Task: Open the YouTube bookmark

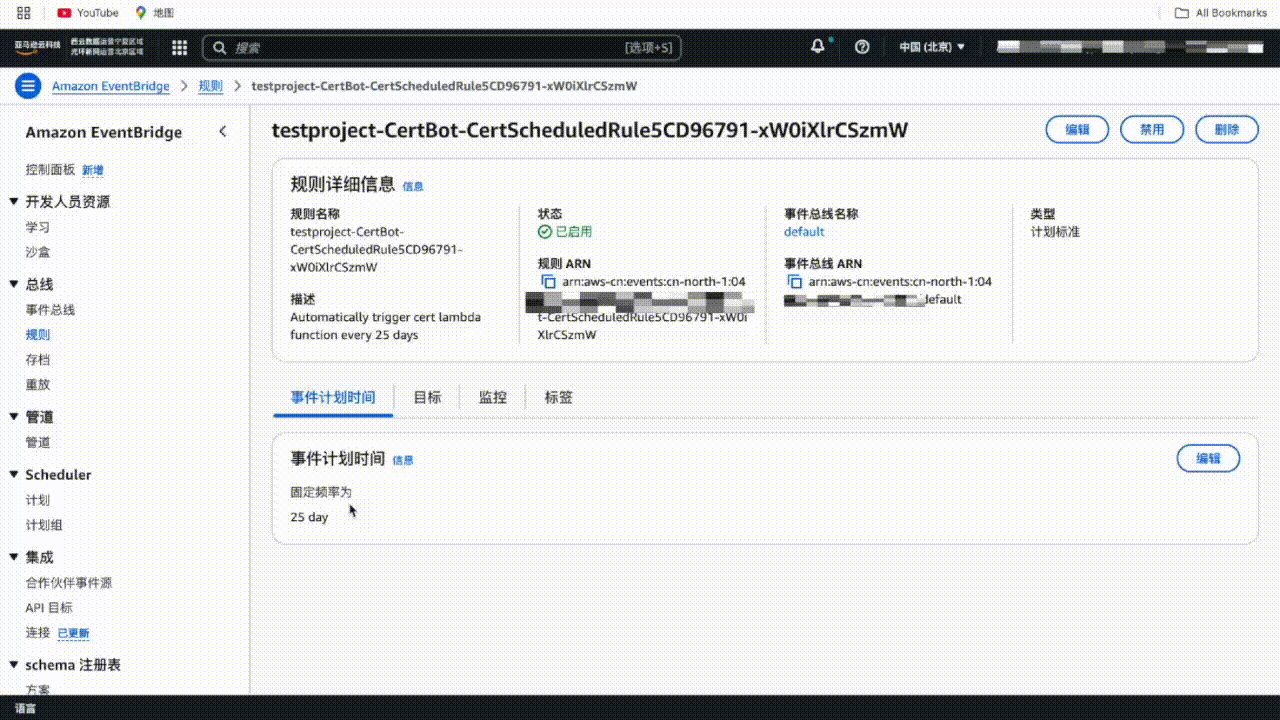Action: click(88, 13)
